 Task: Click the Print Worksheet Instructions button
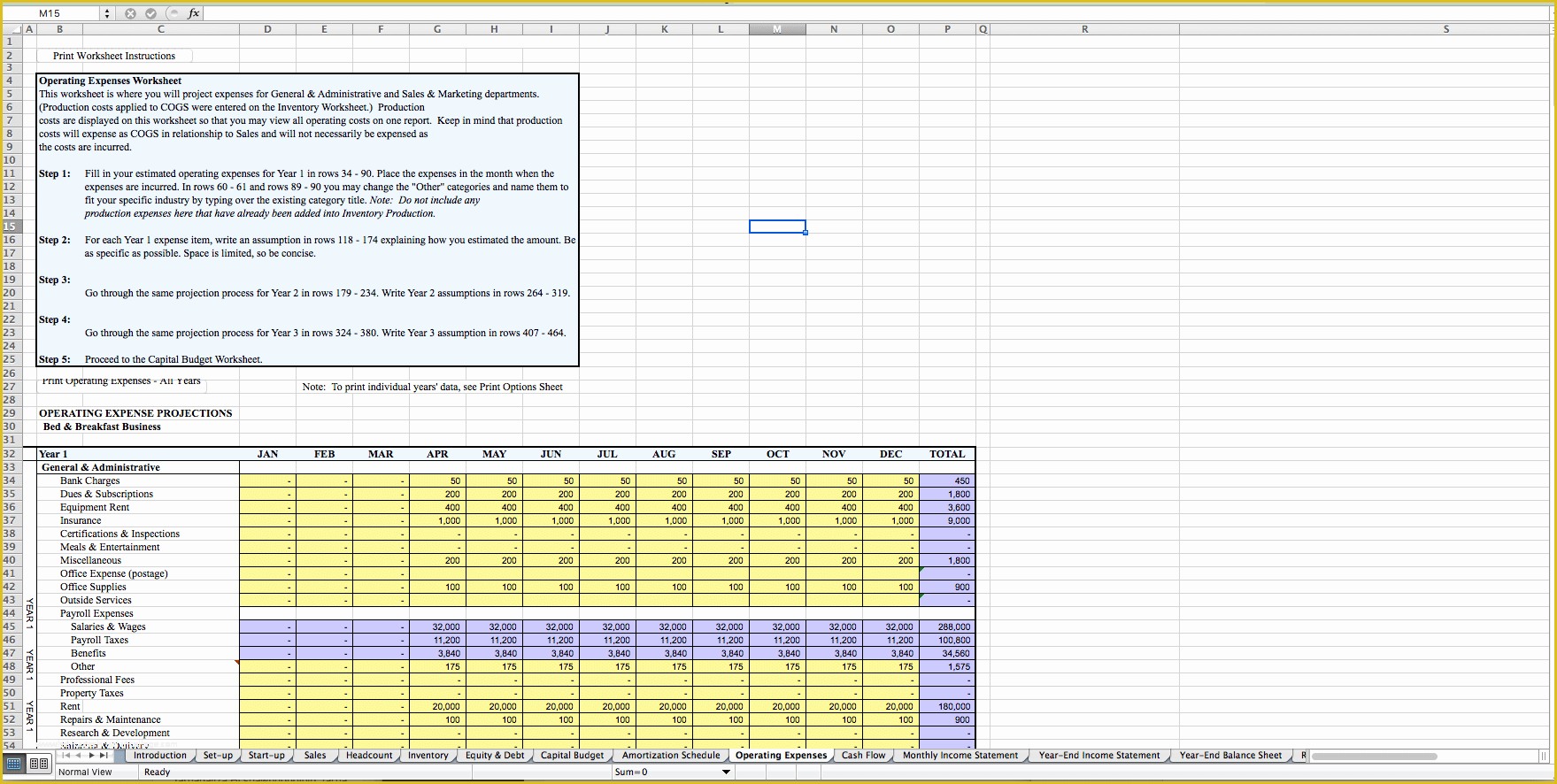click(x=114, y=56)
